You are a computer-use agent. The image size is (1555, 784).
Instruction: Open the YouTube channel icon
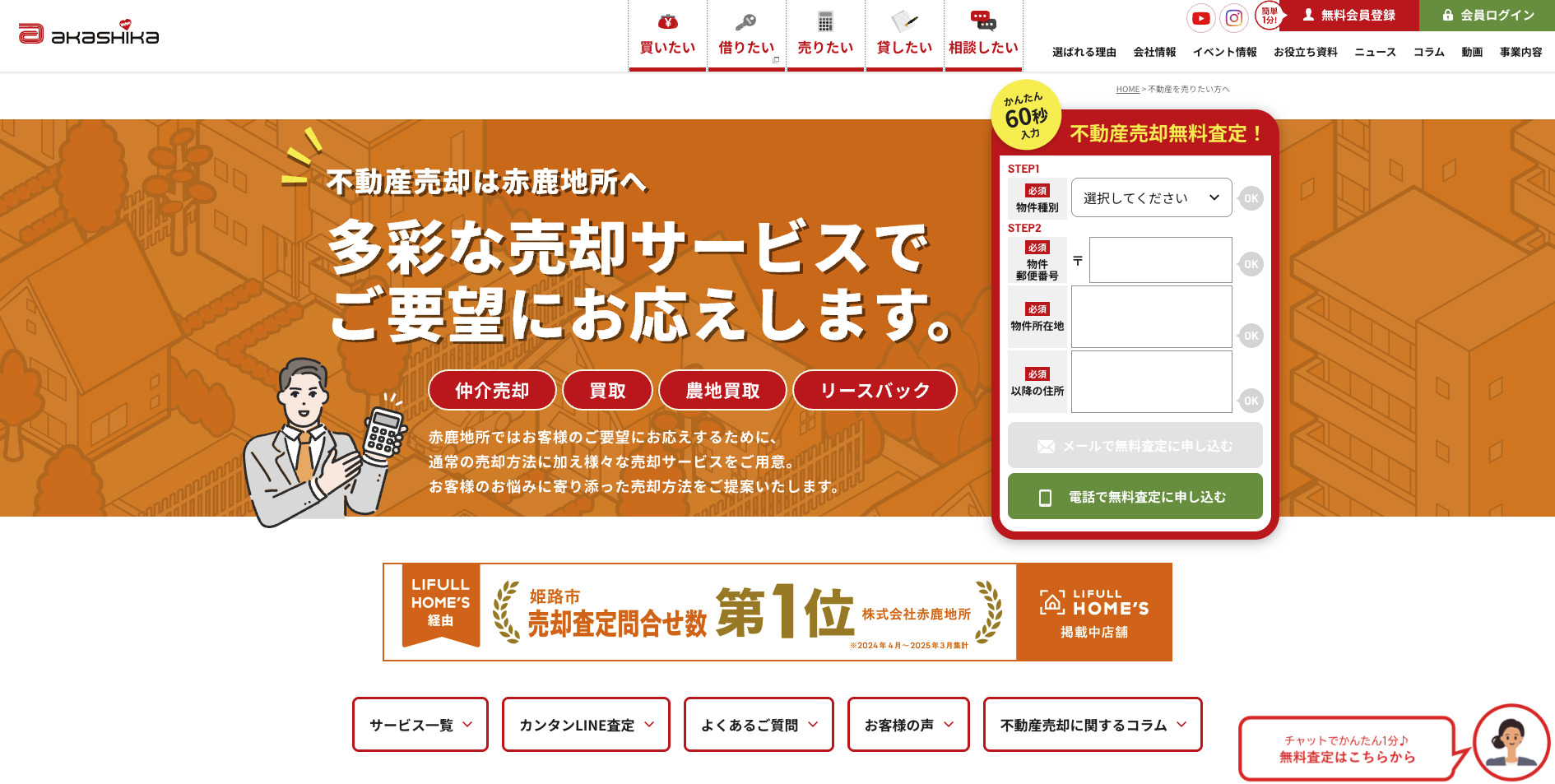tap(1200, 16)
